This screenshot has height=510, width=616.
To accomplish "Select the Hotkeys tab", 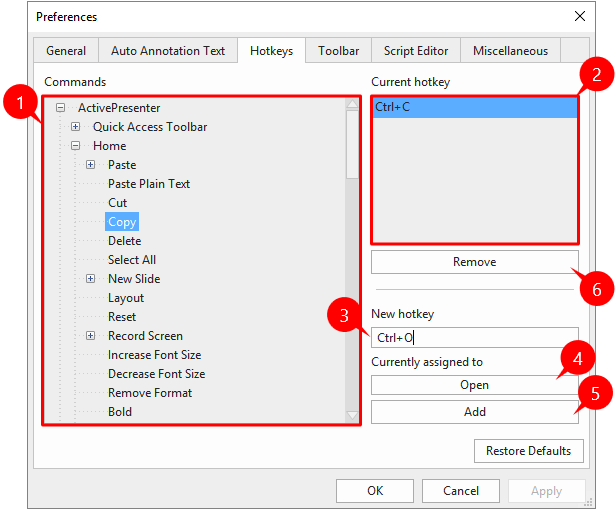I will [x=271, y=50].
